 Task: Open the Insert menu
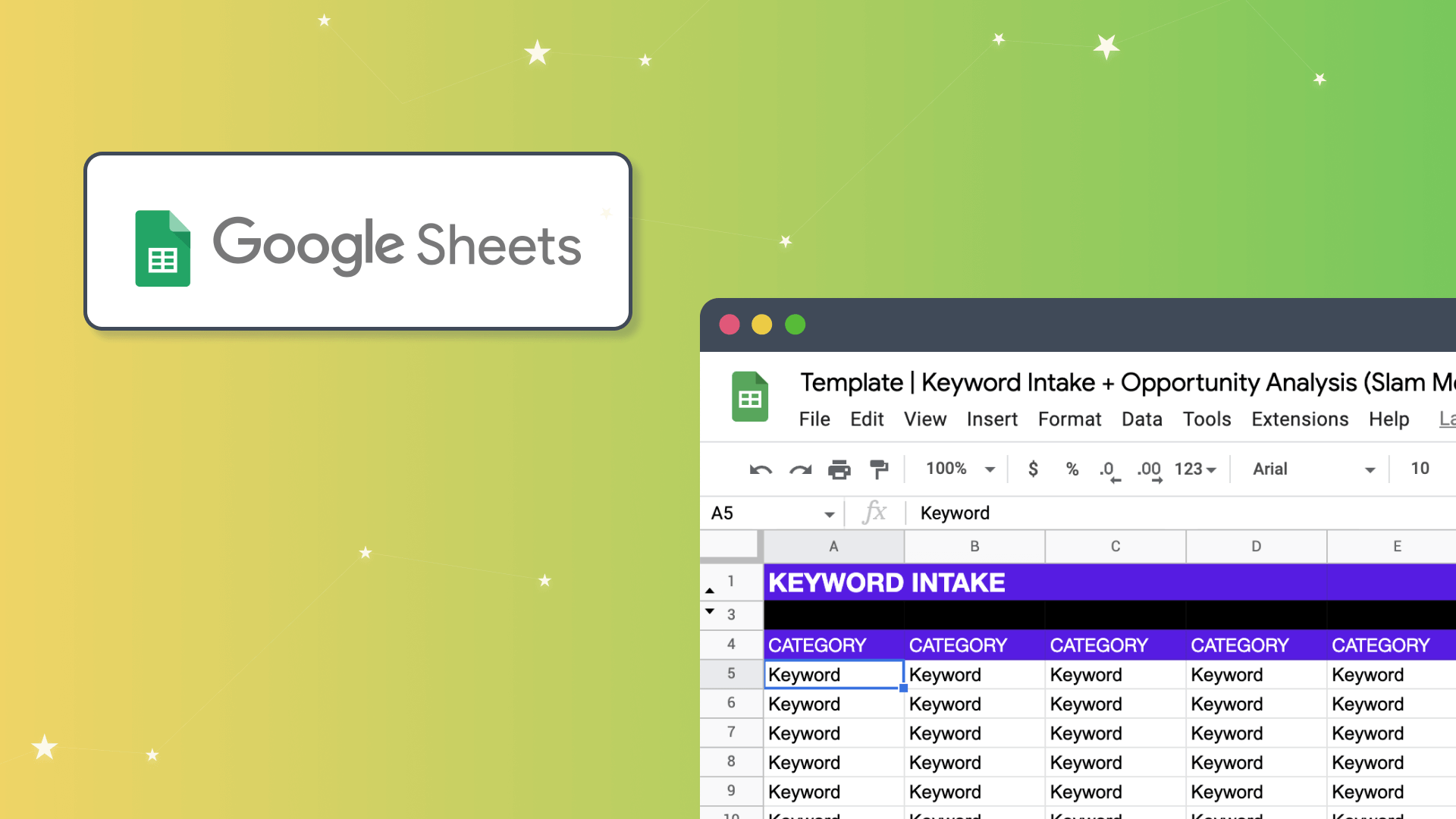[x=992, y=419]
